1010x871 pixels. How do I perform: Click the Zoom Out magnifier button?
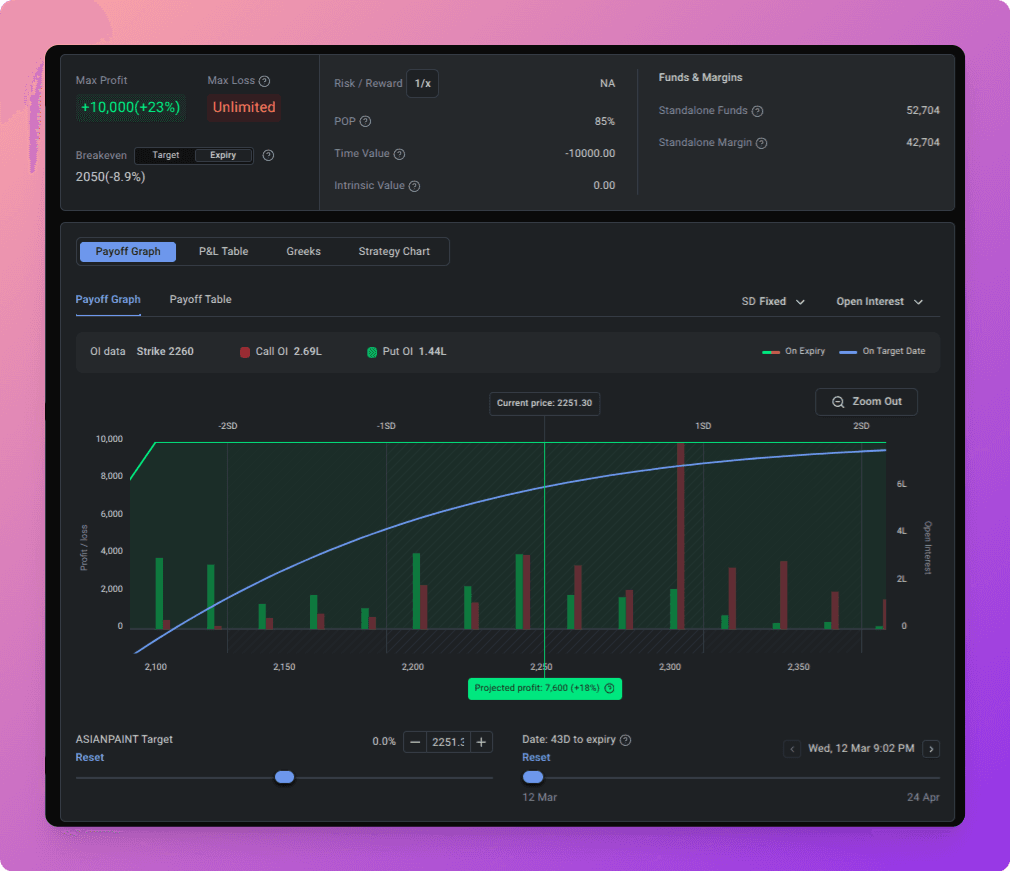pos(866,402)
